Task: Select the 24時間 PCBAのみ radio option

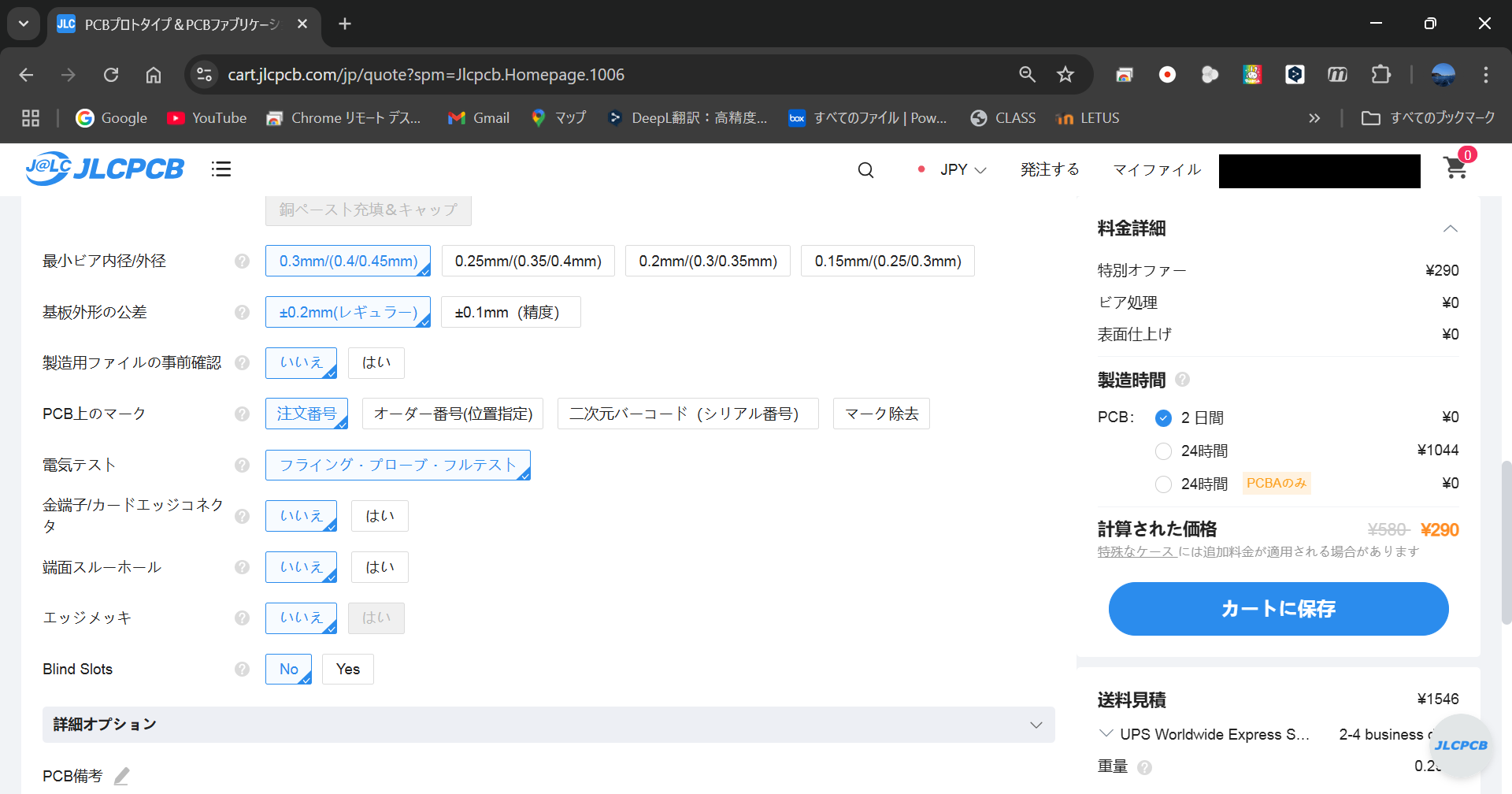Action: (1163, 484)
